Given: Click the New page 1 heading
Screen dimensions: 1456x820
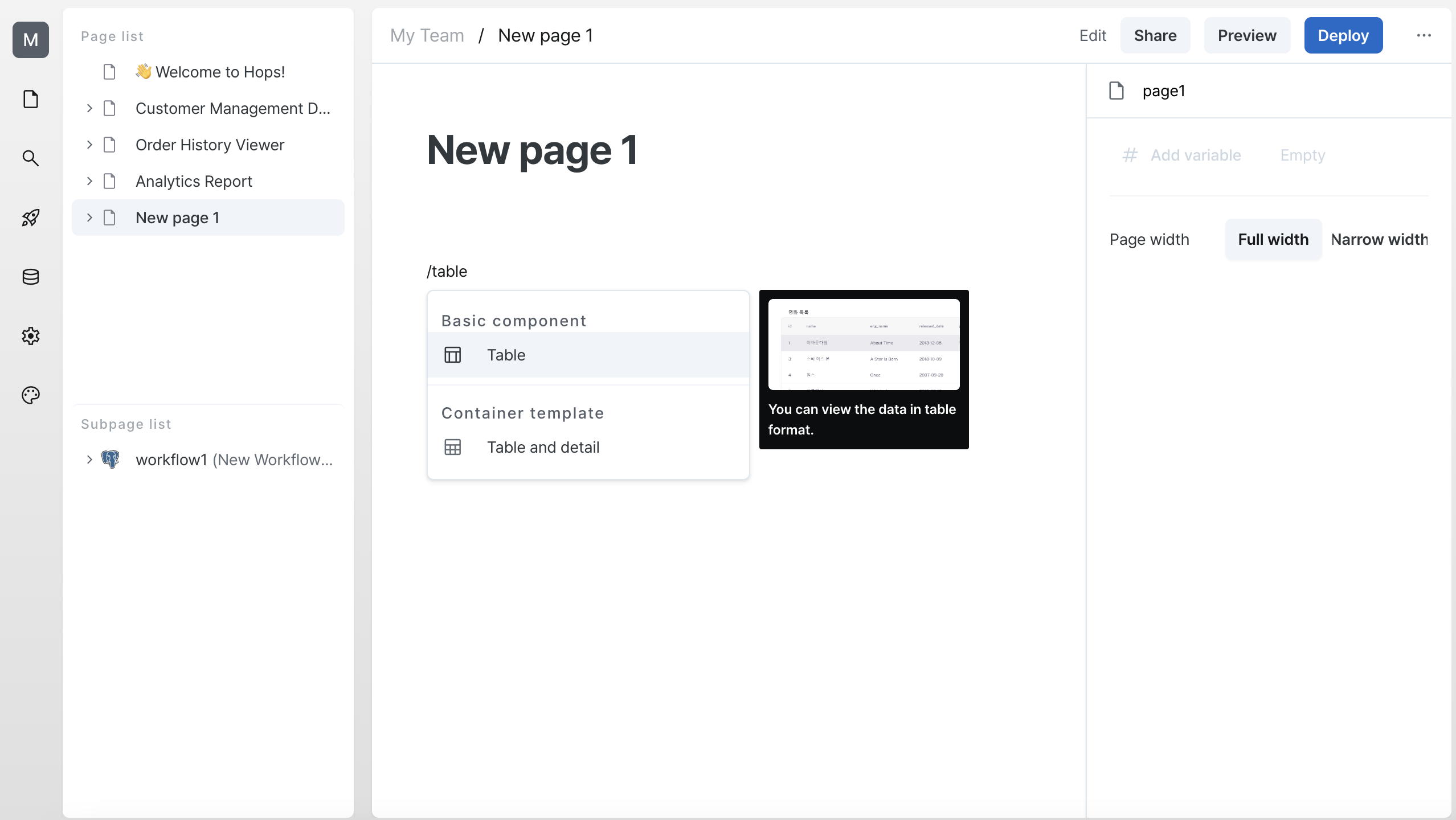Looking at the screenshot, I should [x=533, y=150].
